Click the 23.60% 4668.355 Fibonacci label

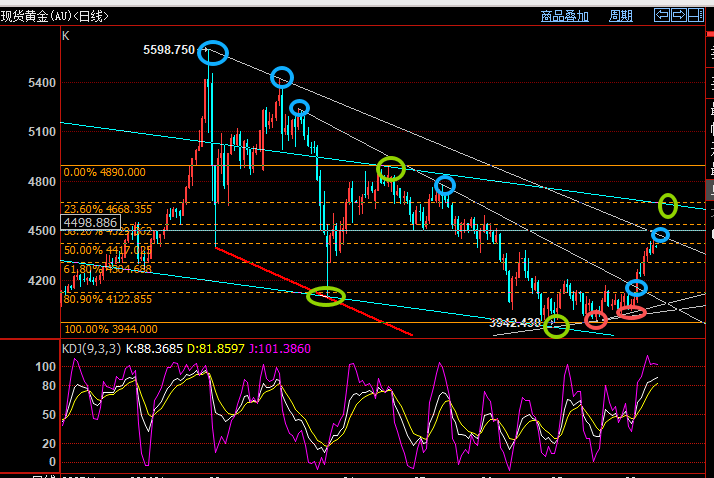point(107,209)
